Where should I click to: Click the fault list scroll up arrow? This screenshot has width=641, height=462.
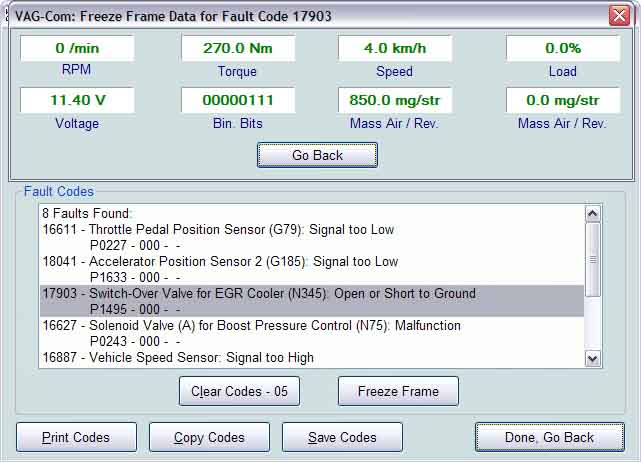(592, 213)
